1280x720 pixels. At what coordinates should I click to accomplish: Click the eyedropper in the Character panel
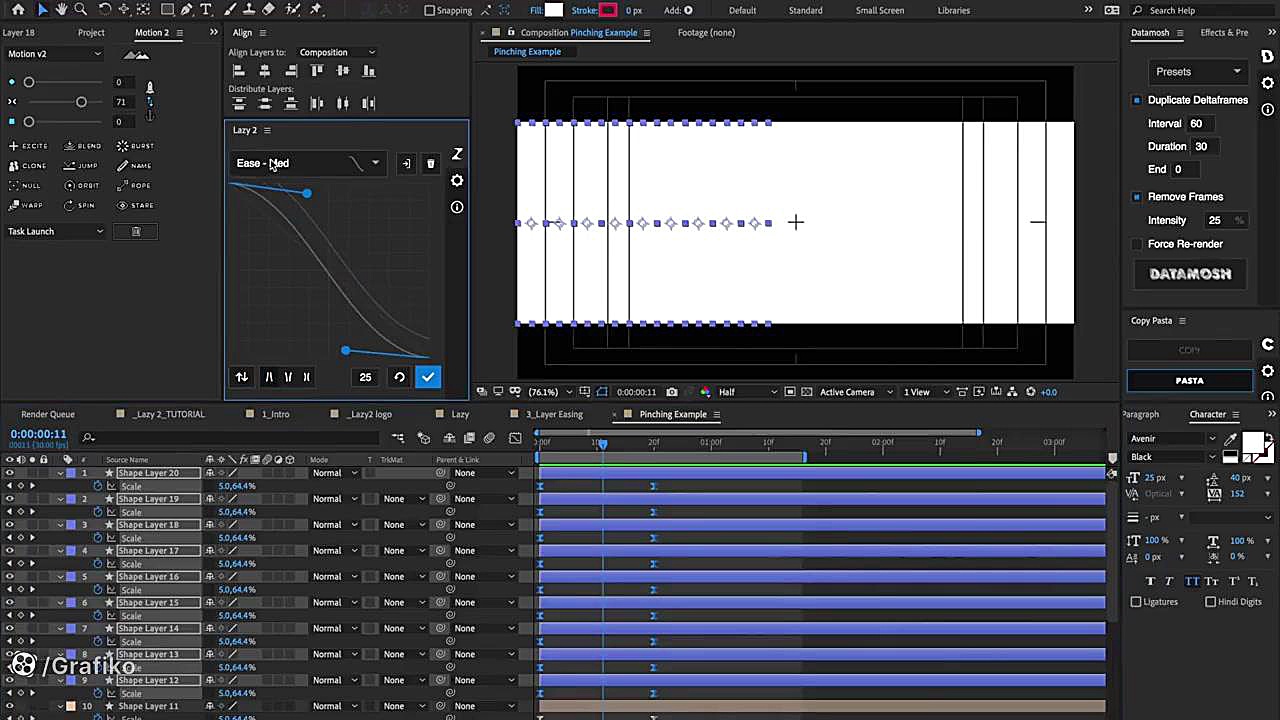pos(1230,440)
